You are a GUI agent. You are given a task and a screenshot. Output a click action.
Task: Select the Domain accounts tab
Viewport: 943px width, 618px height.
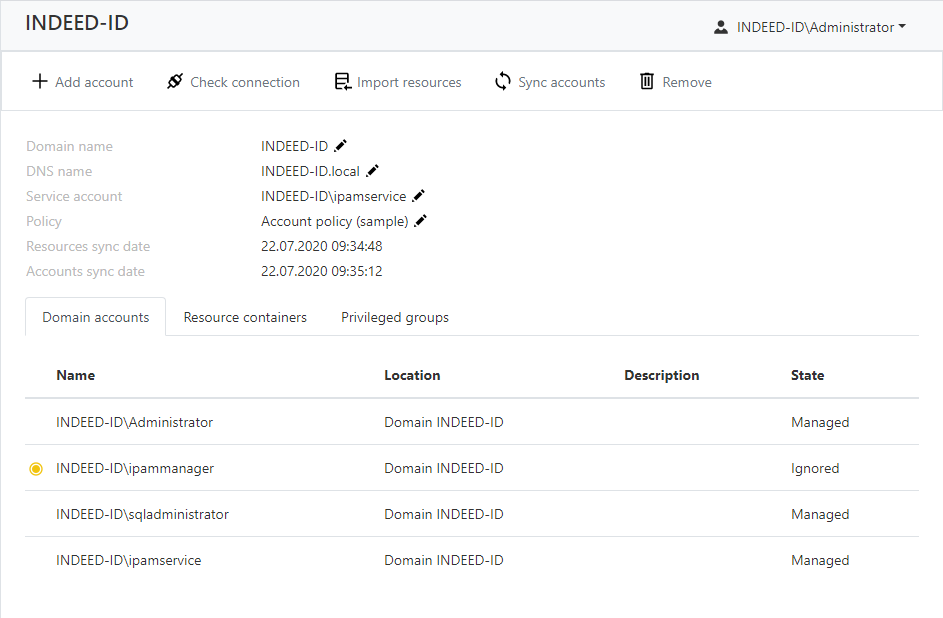point(96,317)
